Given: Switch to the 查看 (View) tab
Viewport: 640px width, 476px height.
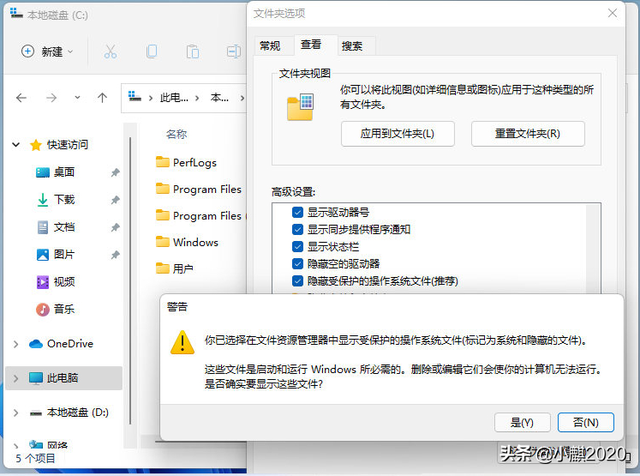Looking at the screenshot, I should coord(311,44).
